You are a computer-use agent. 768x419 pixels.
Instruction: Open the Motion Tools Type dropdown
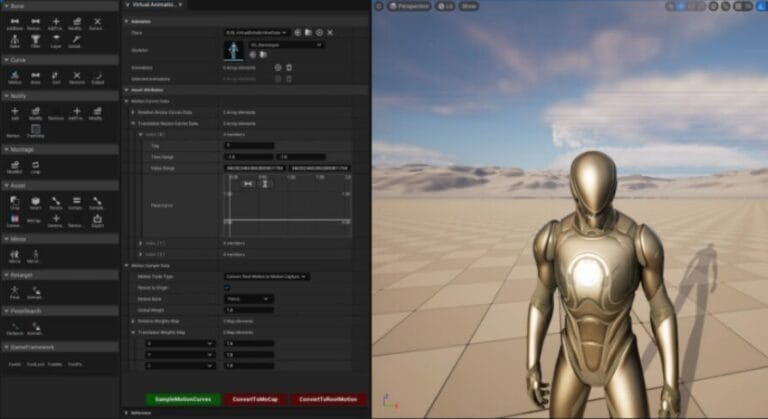267,276
